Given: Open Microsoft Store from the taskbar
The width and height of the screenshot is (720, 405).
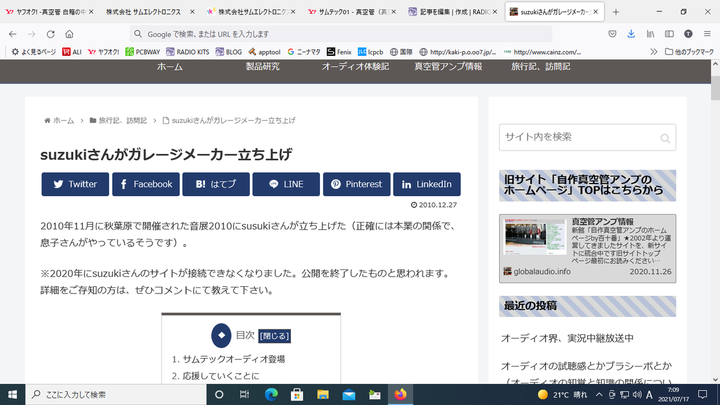Looking at the screenshot, I should pos(297,394).
